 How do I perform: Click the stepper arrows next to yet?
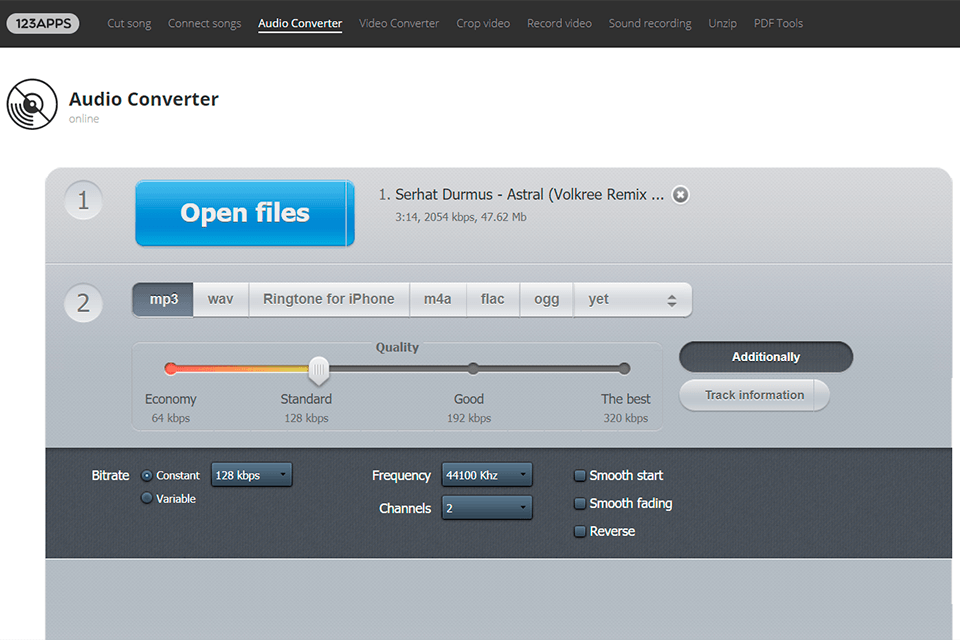[669, 298]
